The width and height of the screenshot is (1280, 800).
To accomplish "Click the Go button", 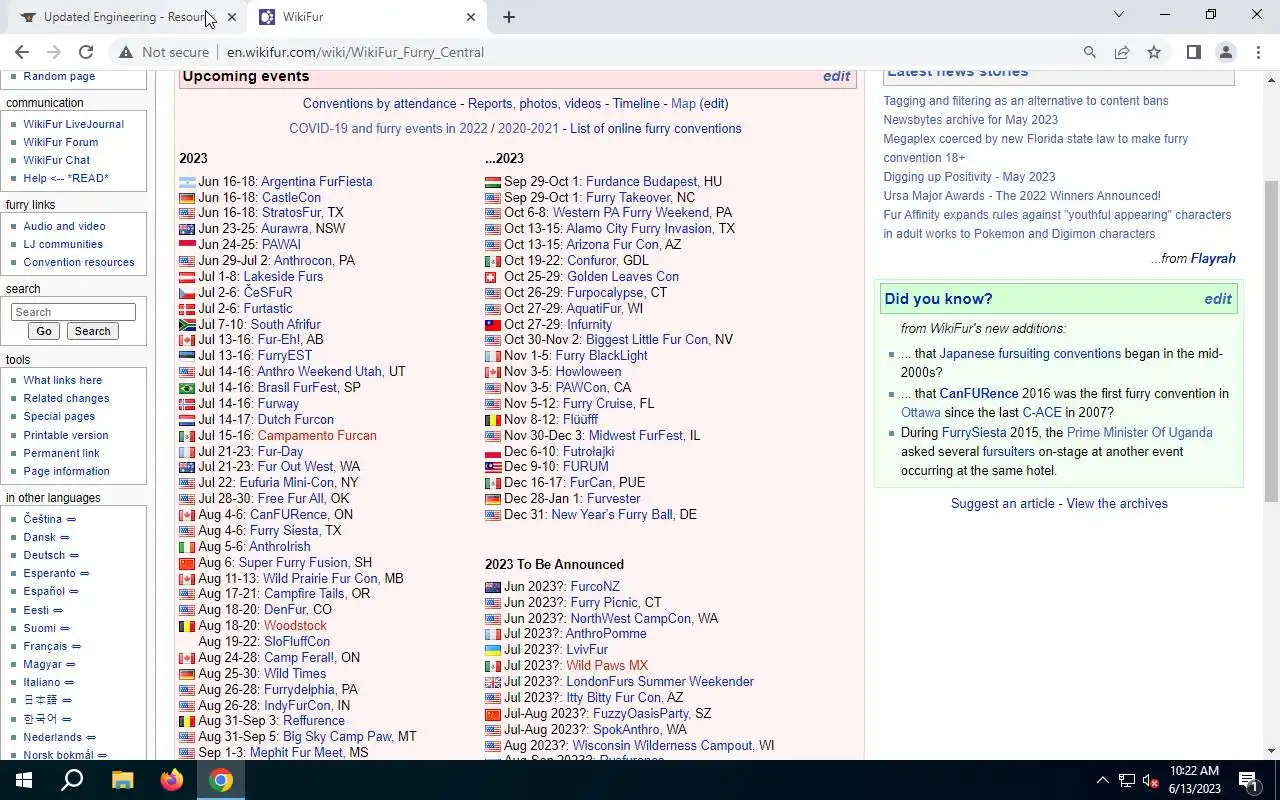I will [x=44, y=331].
